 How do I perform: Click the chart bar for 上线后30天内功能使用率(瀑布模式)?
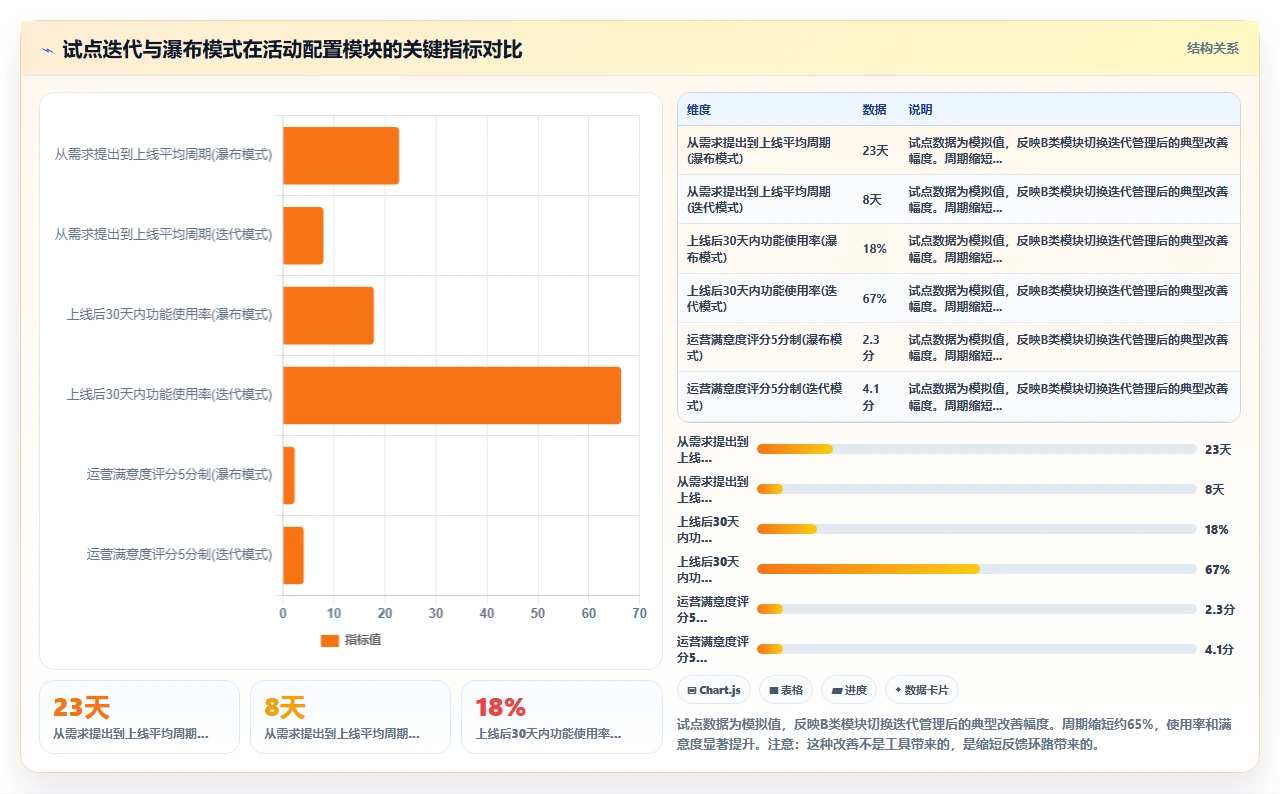tap(328, 315)
